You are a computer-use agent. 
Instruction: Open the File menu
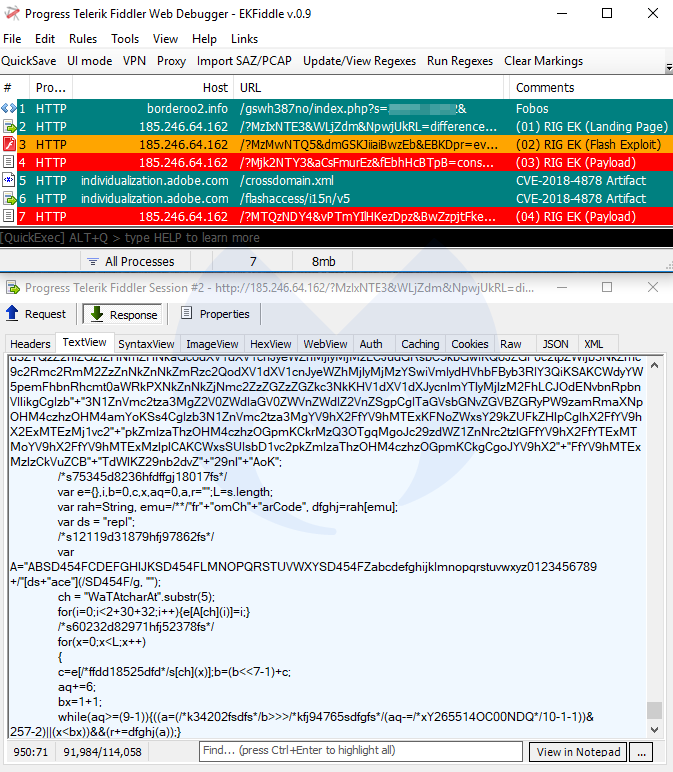12,39
